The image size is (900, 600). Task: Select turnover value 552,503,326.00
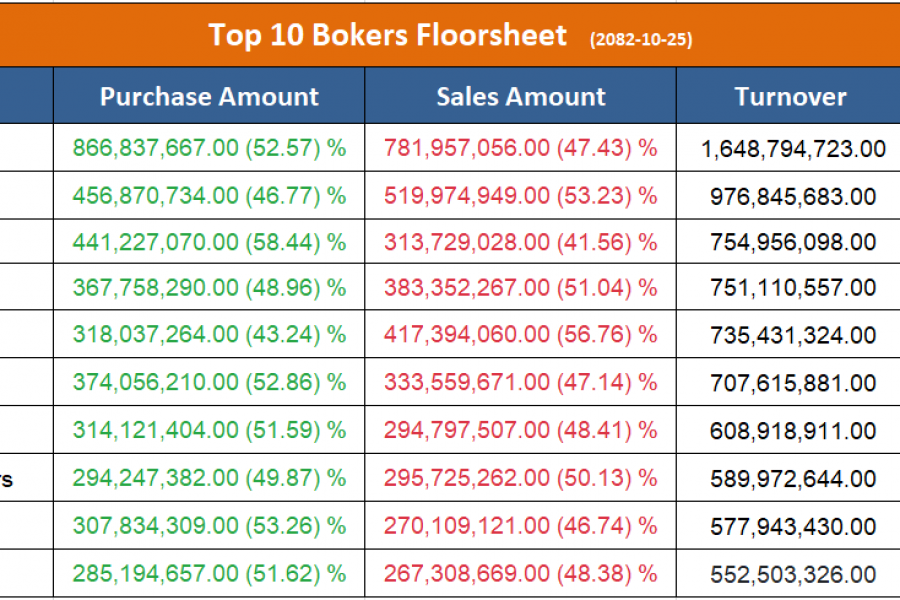coord(793,574)
